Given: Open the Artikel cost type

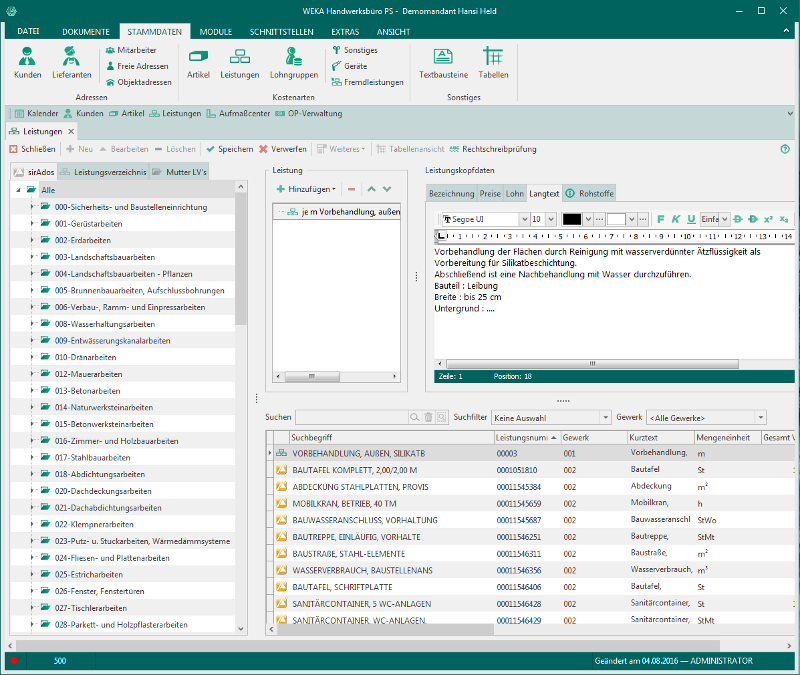Looking at the screenshot, I should coord(198,62).
